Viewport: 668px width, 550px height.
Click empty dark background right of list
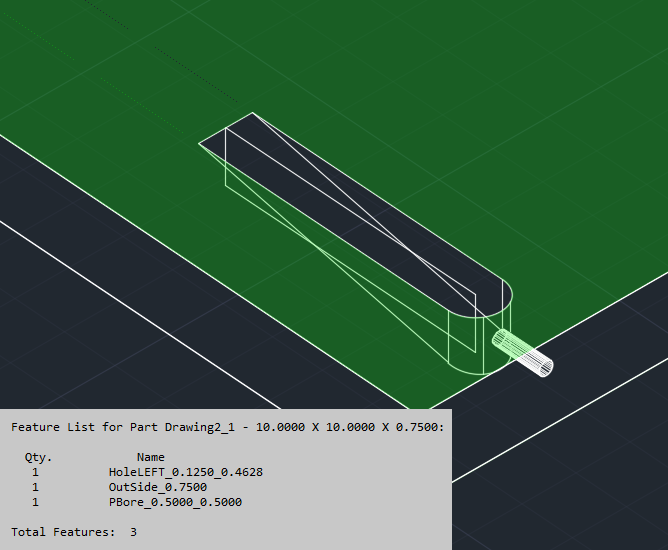coord(560,490)
